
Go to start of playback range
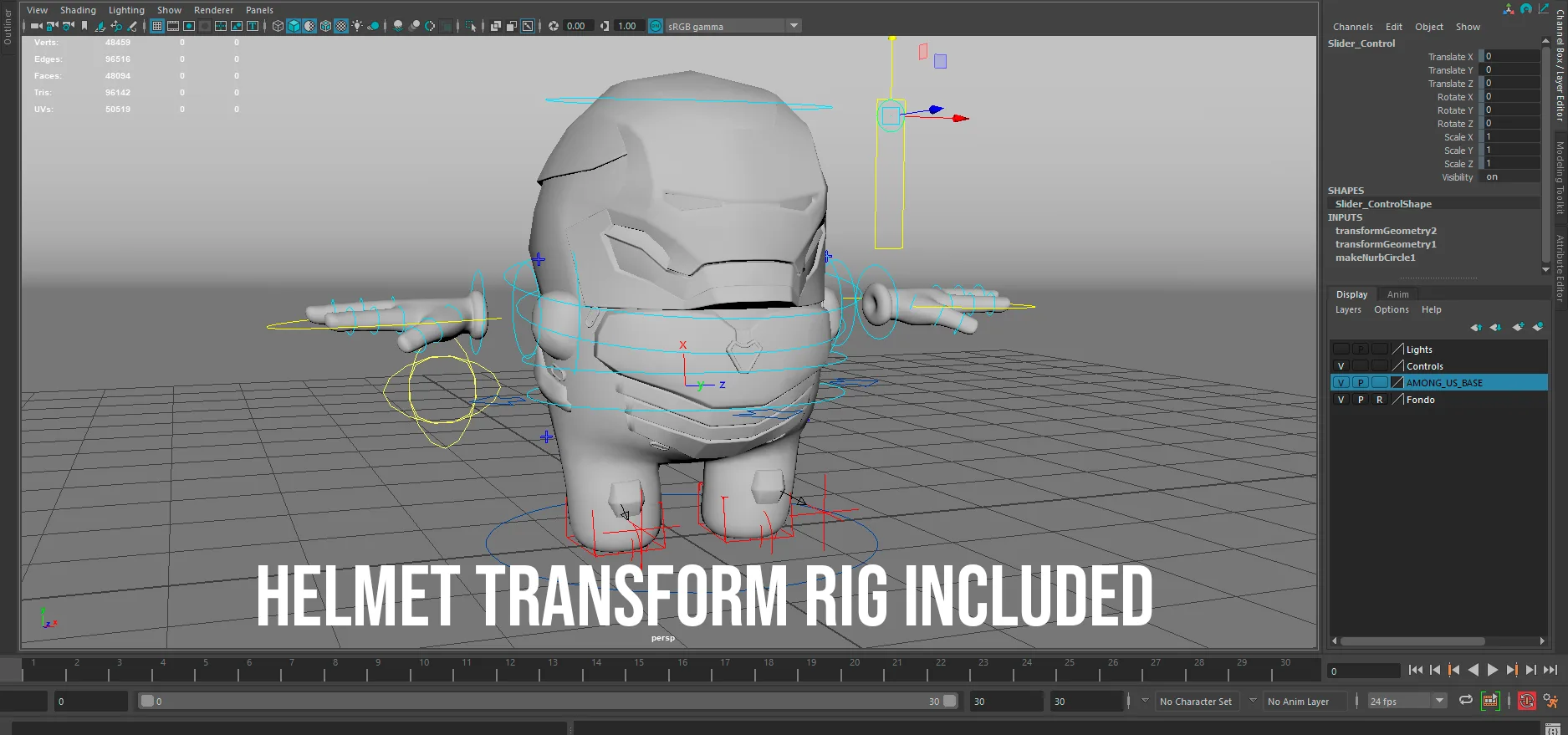point(1415,670)
